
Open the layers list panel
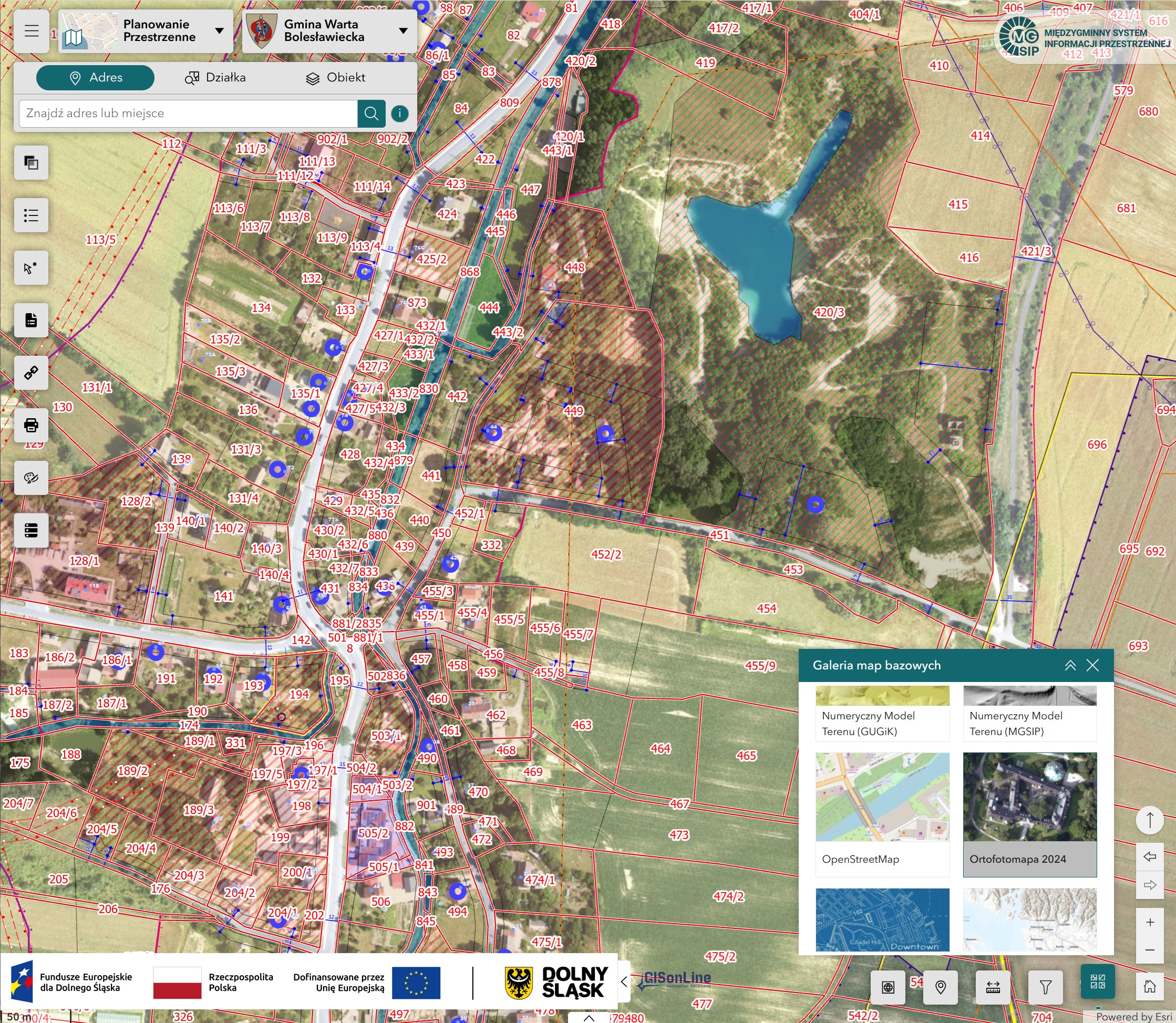[32, 215]
